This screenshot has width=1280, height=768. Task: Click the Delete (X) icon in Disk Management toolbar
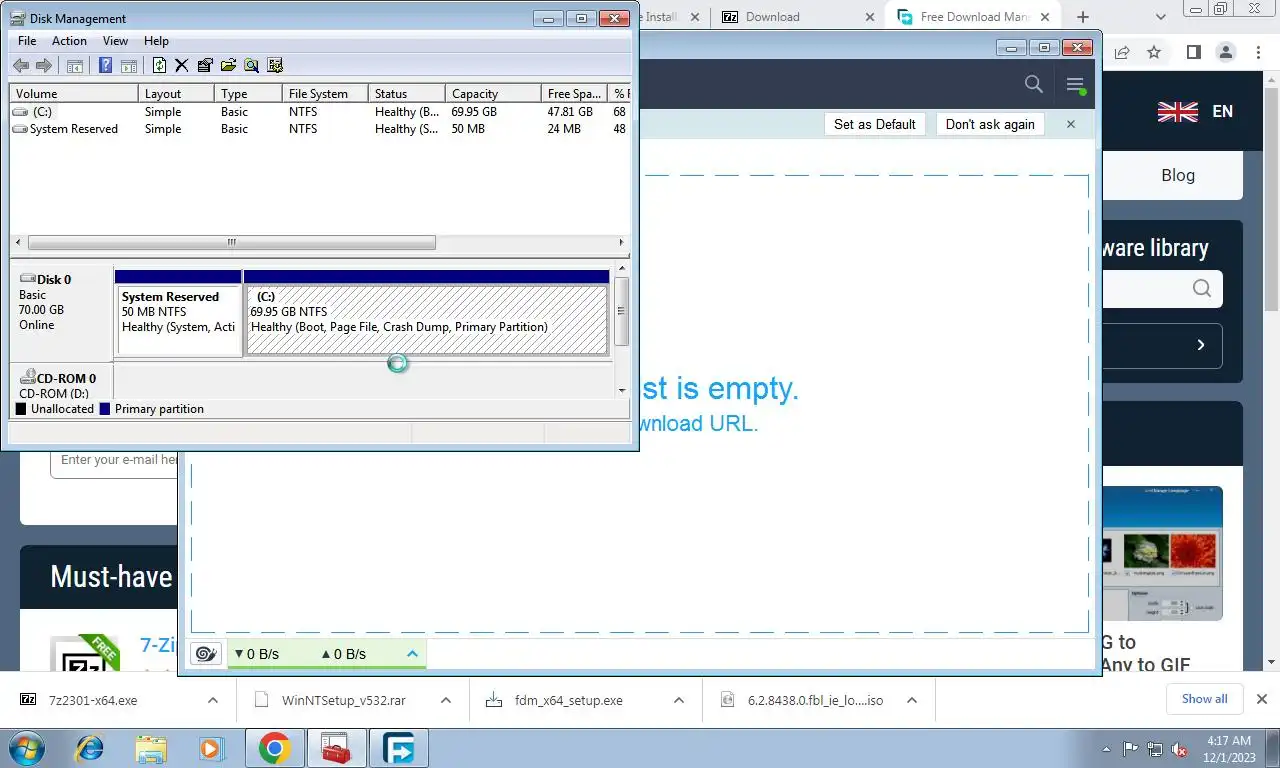(182, 66)
